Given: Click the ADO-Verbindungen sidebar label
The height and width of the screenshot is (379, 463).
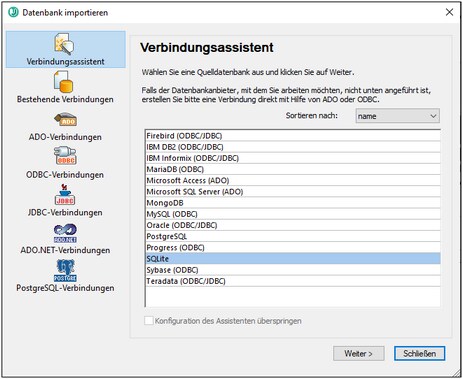Looking at the screenshot, I should pyautogui.click(x=65, y=137).
